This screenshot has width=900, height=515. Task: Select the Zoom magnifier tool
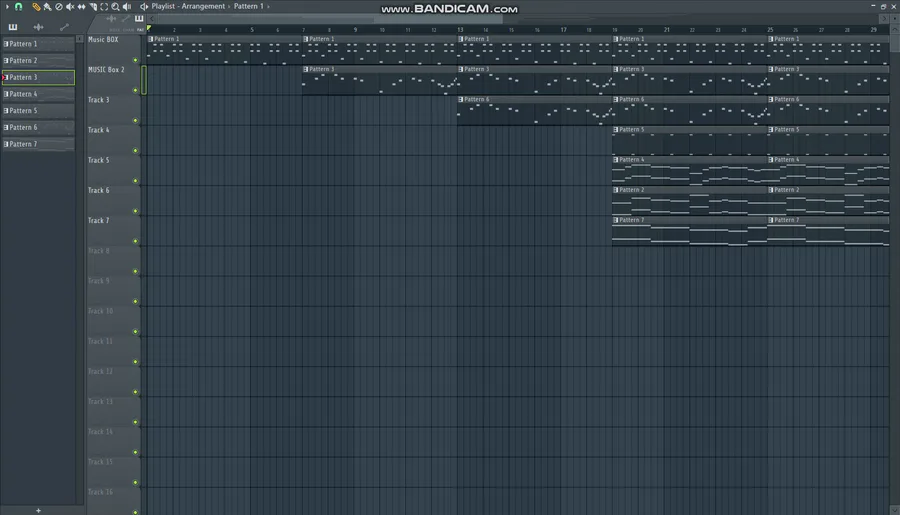115,7
